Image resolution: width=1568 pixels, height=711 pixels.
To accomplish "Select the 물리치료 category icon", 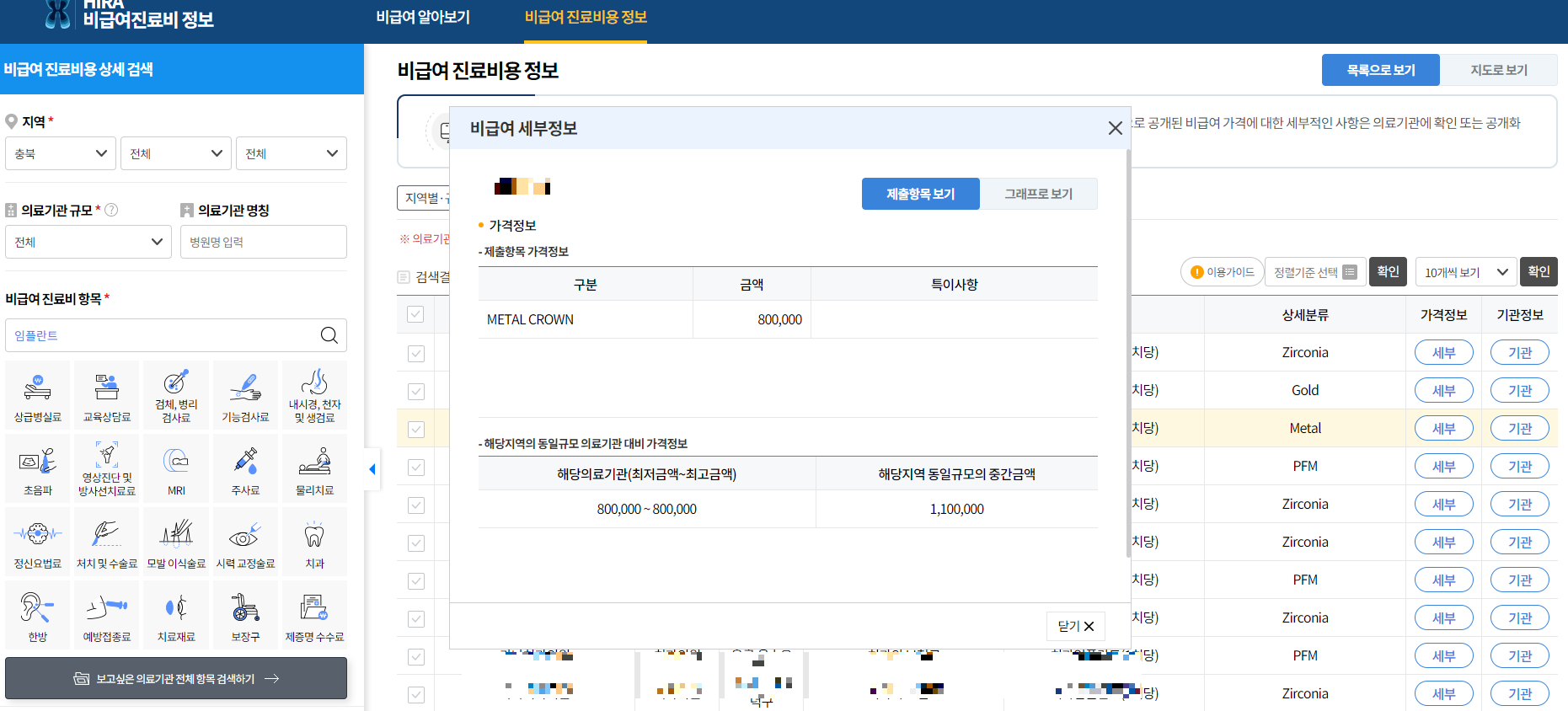I will click(x=314, y=468).
